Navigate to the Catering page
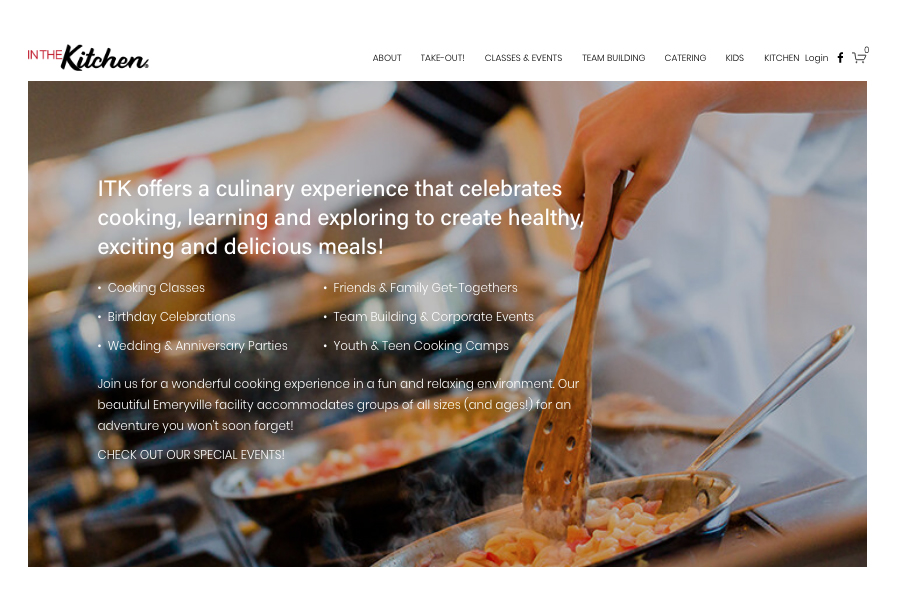897x594 pixels. tap(685, 58)
